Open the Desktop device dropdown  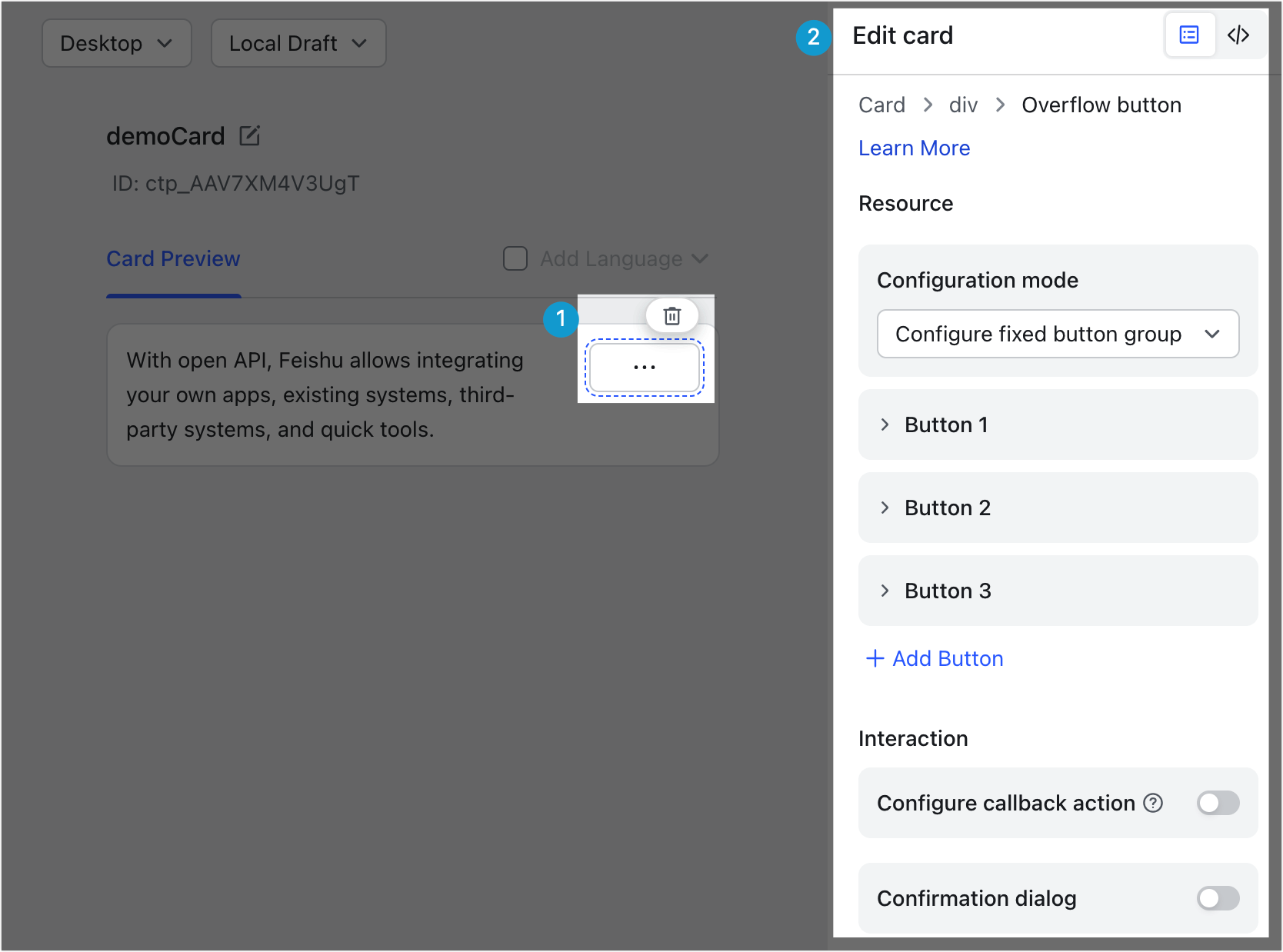[116, 43]
